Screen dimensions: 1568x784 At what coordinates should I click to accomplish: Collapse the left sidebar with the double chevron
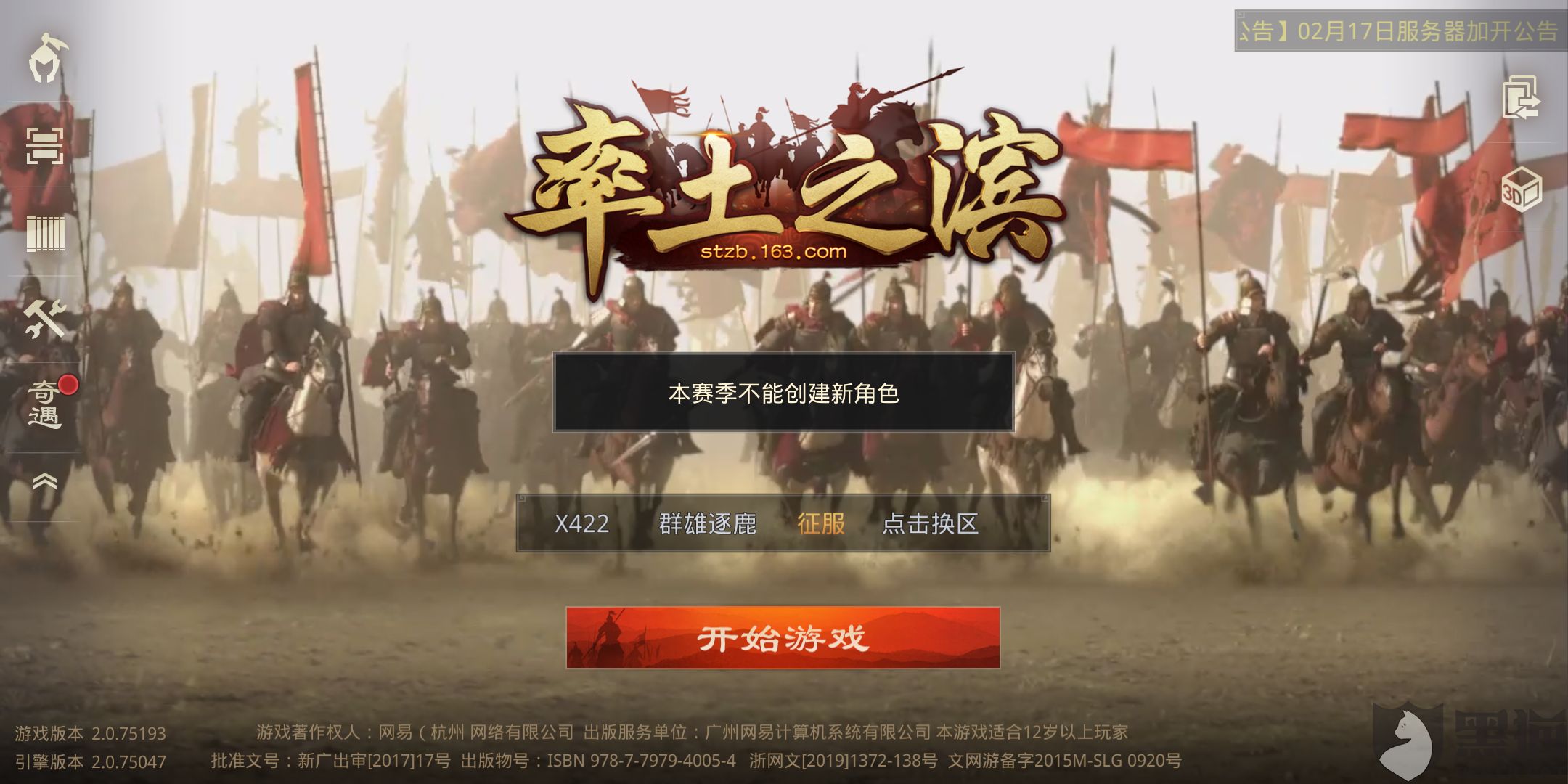point(45,480)
